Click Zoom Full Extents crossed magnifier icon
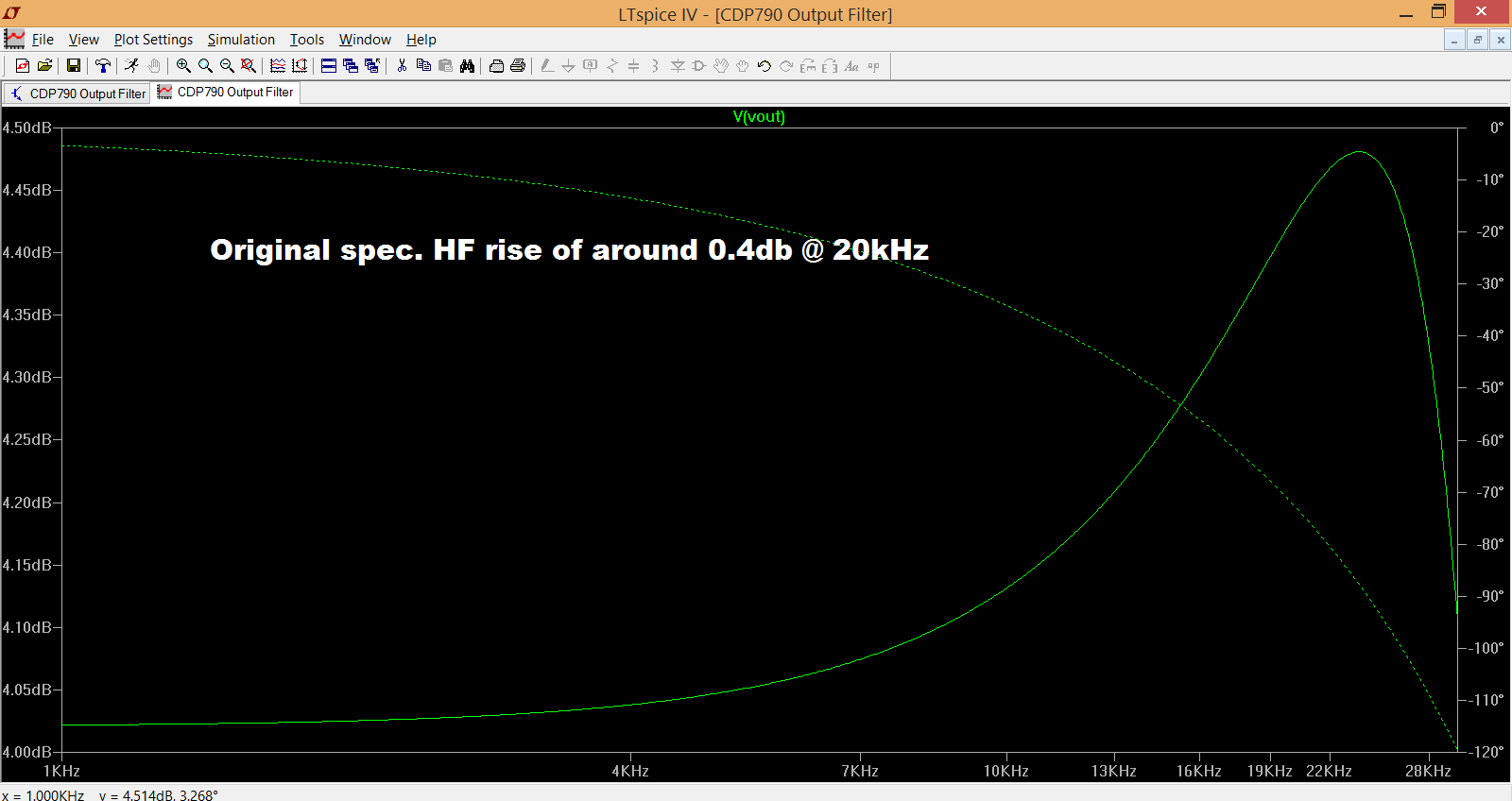This screenshot has height=801, width=1512. pyautogui.click(x=249, y=65)
